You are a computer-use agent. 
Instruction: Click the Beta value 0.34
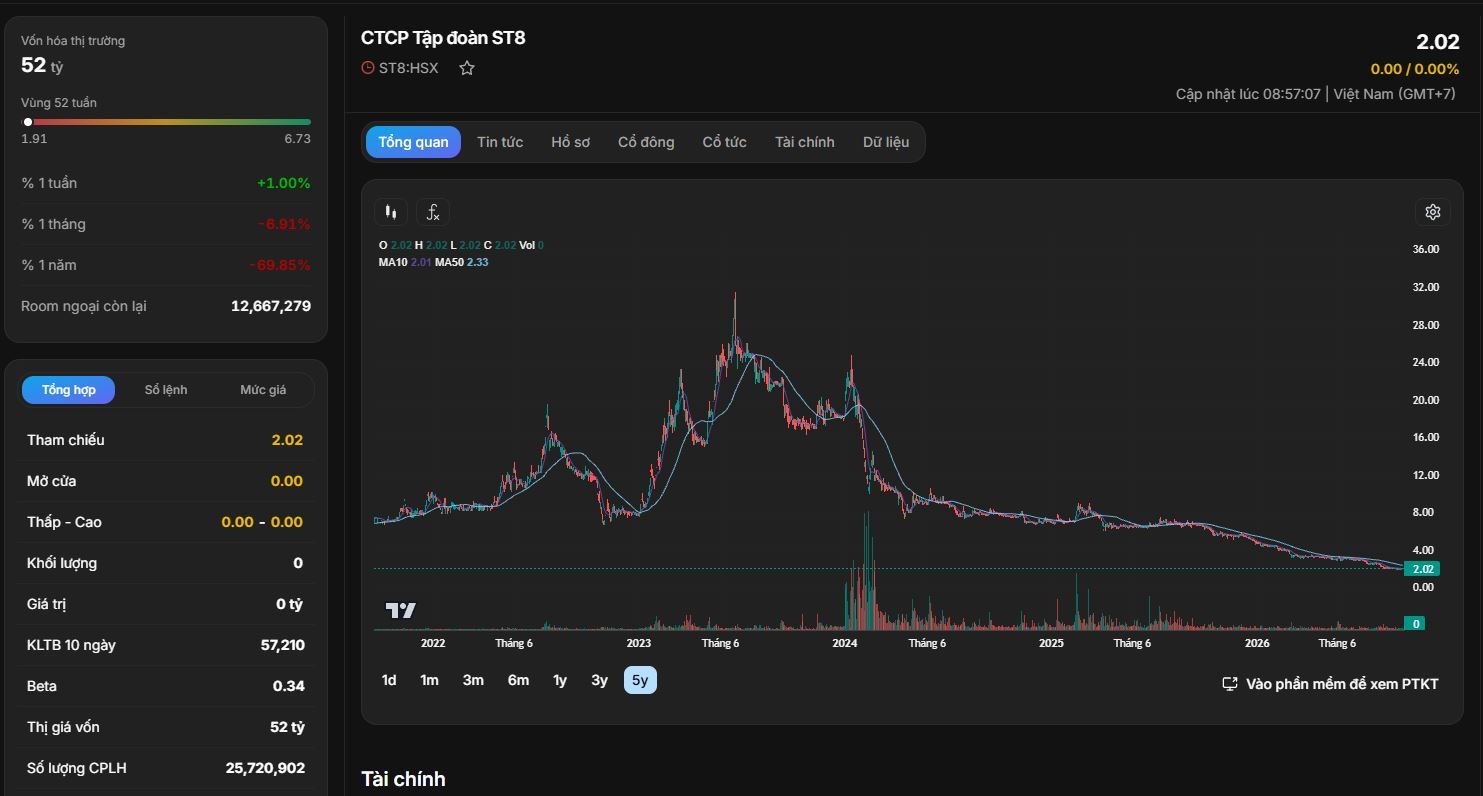pyautogui.click(x=289, y=686)
